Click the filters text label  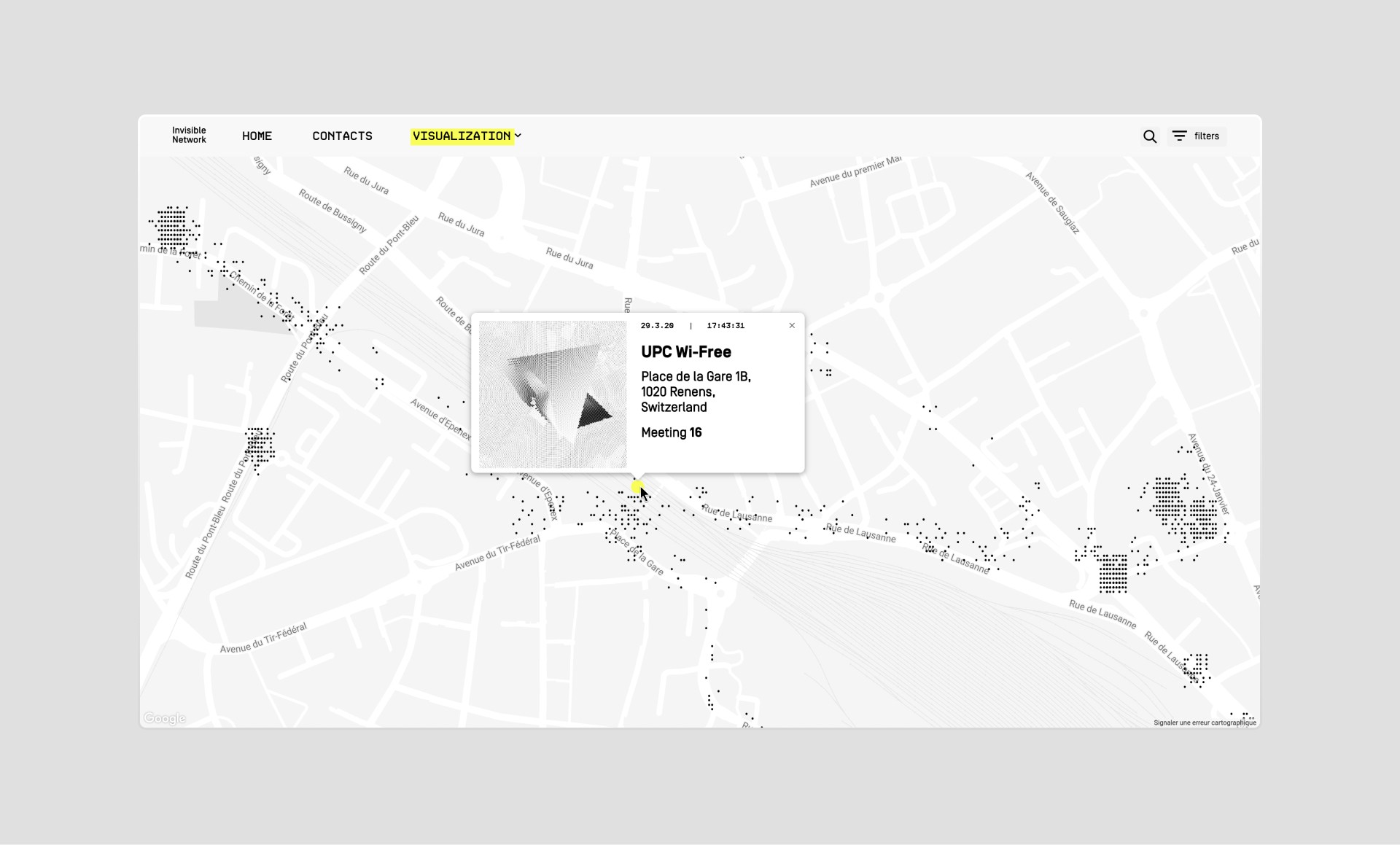(1206, 136)
